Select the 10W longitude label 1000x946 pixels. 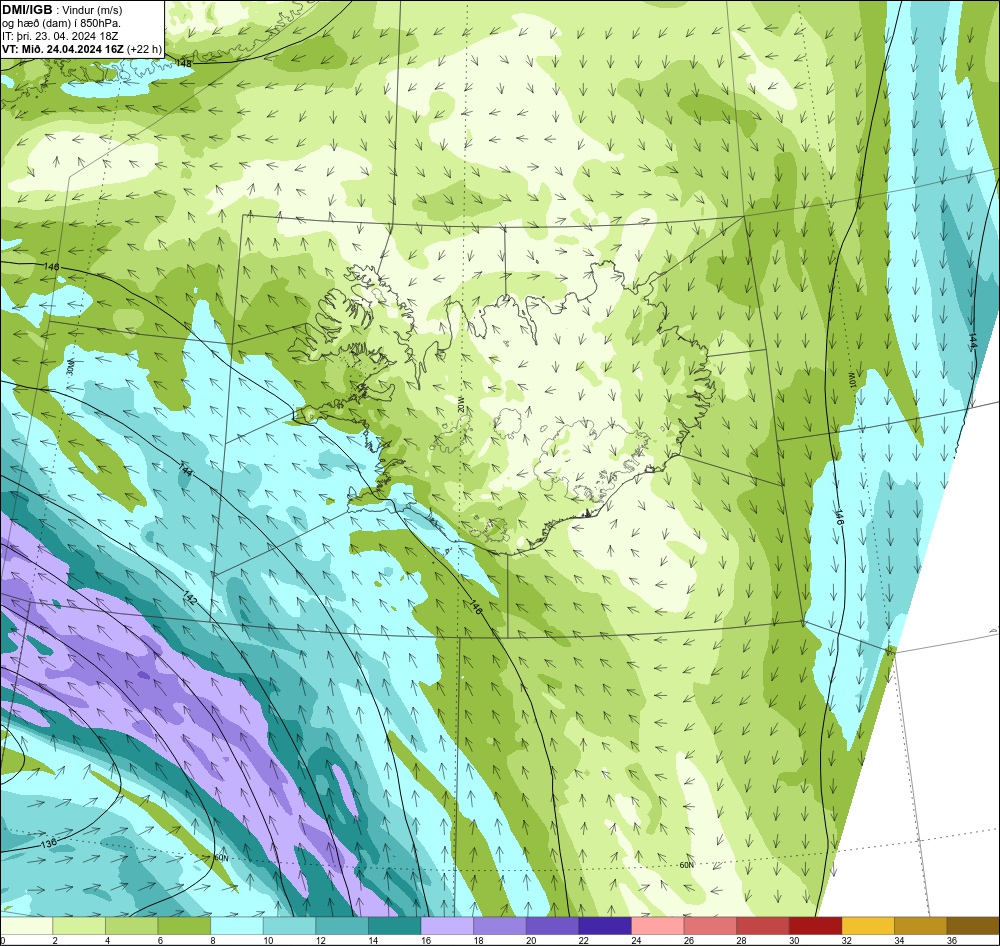[x=851, y=380]
